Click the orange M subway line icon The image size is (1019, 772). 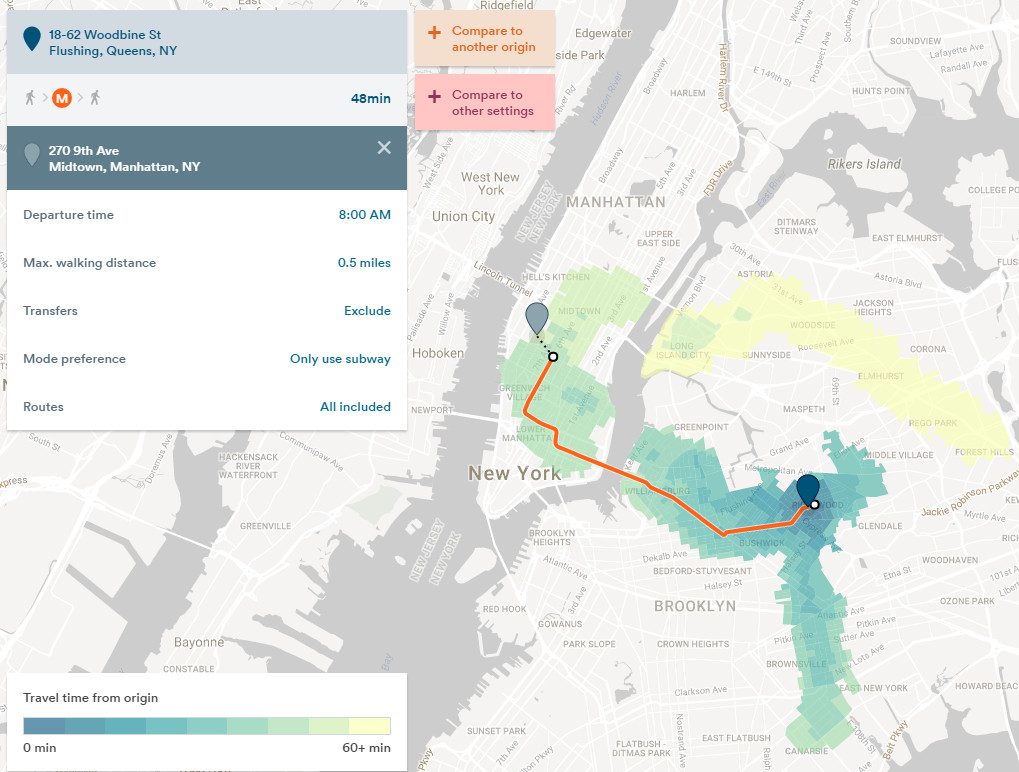(x=61, y=98)
